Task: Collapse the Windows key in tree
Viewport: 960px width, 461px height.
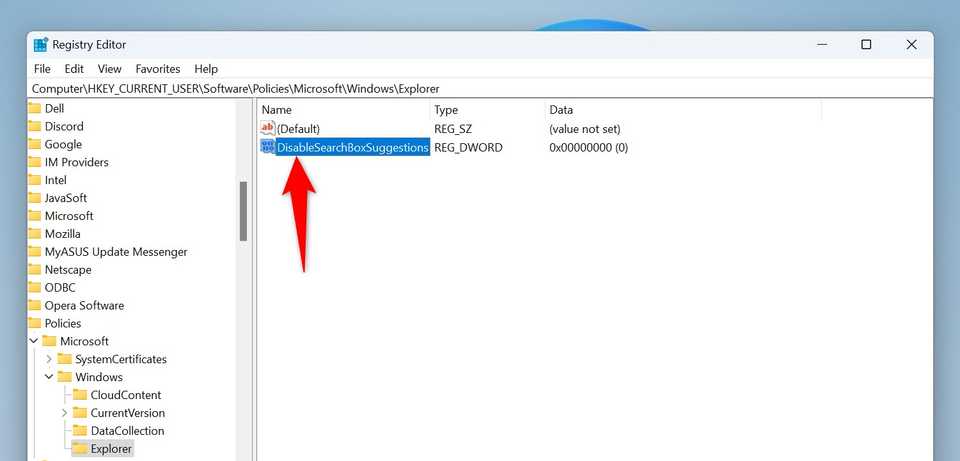Action: click(x=50, y=377)
